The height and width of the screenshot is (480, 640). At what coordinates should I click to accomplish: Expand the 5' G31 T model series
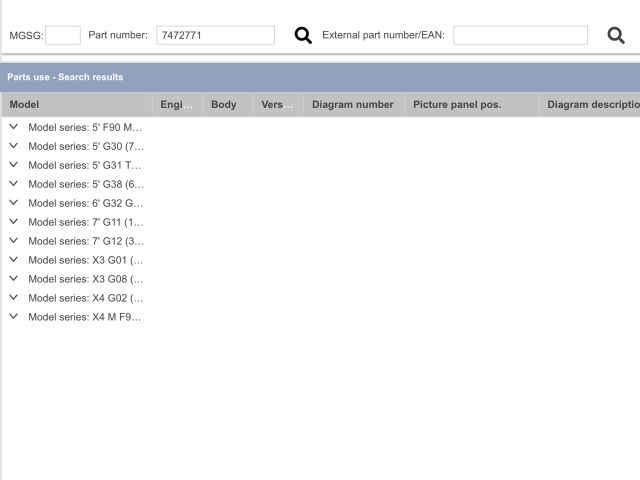coord(14,165)
